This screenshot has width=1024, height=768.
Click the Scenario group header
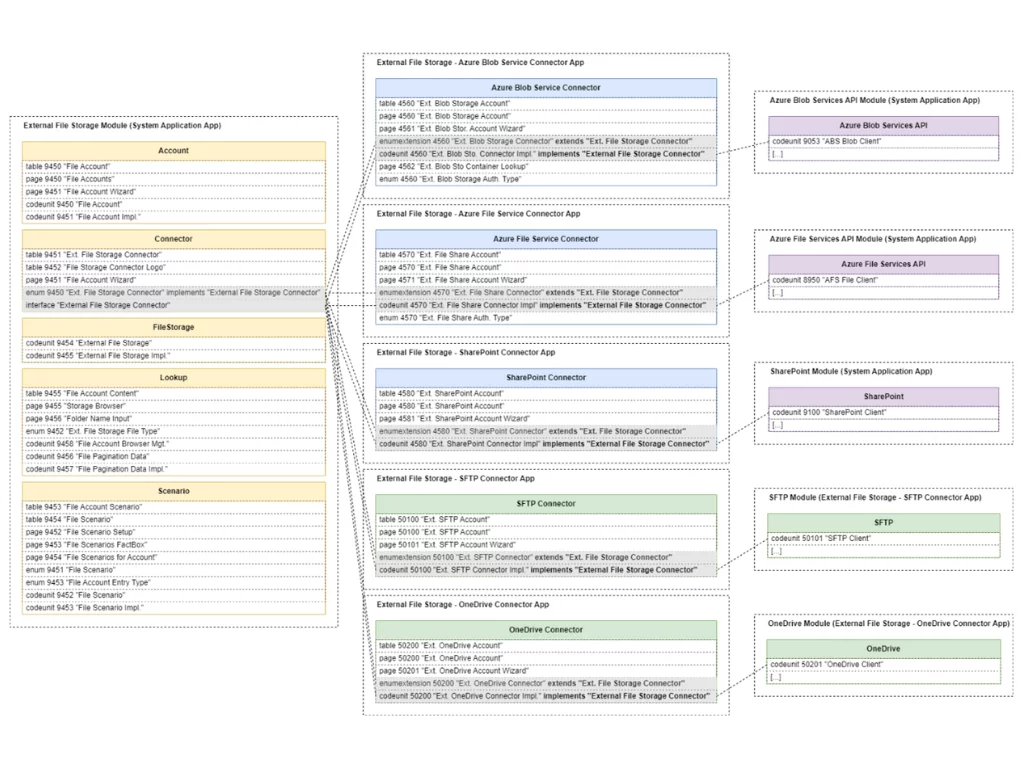(x=174, y=491)
